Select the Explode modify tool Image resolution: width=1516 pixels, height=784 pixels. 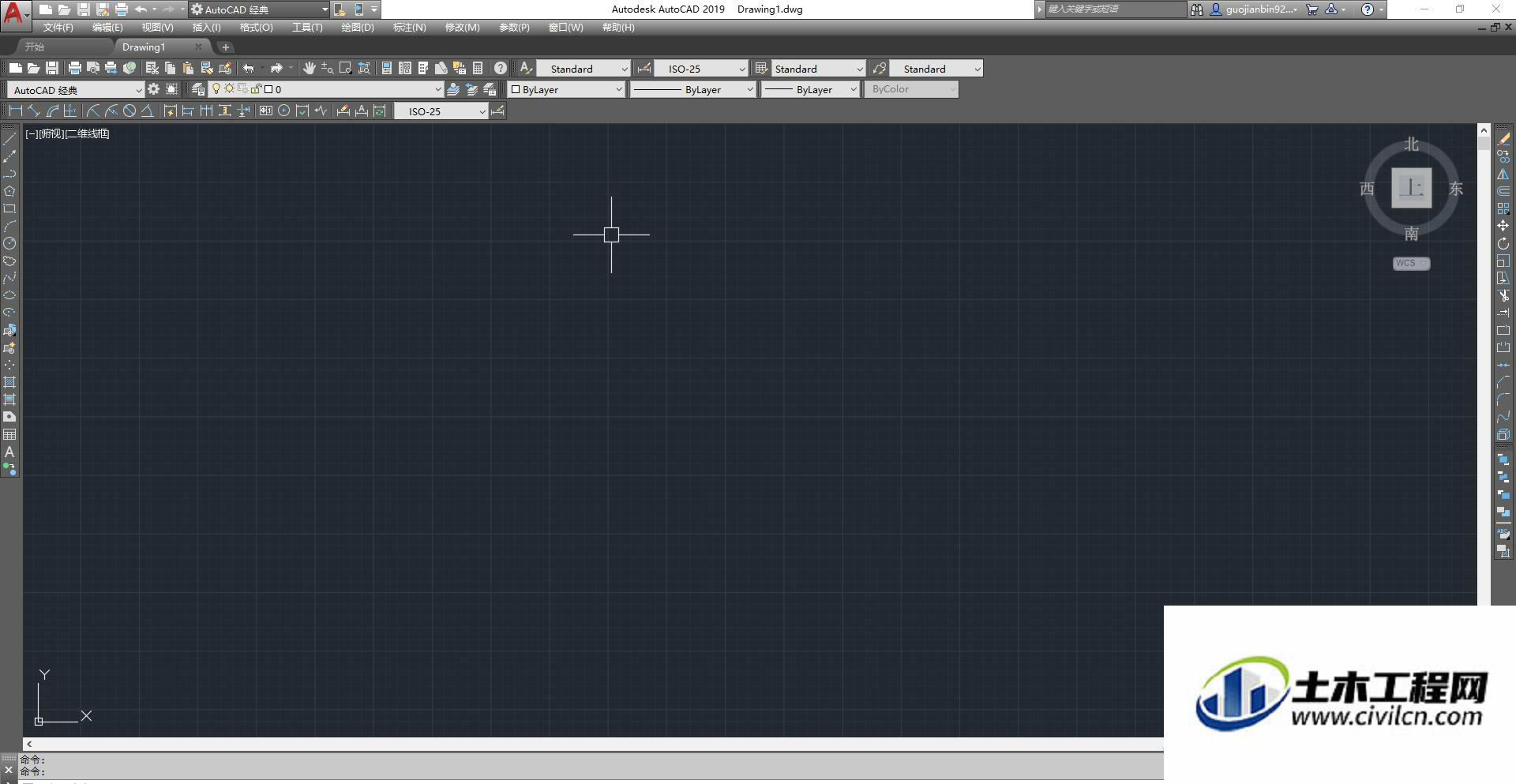click(x=1503, y=434)
